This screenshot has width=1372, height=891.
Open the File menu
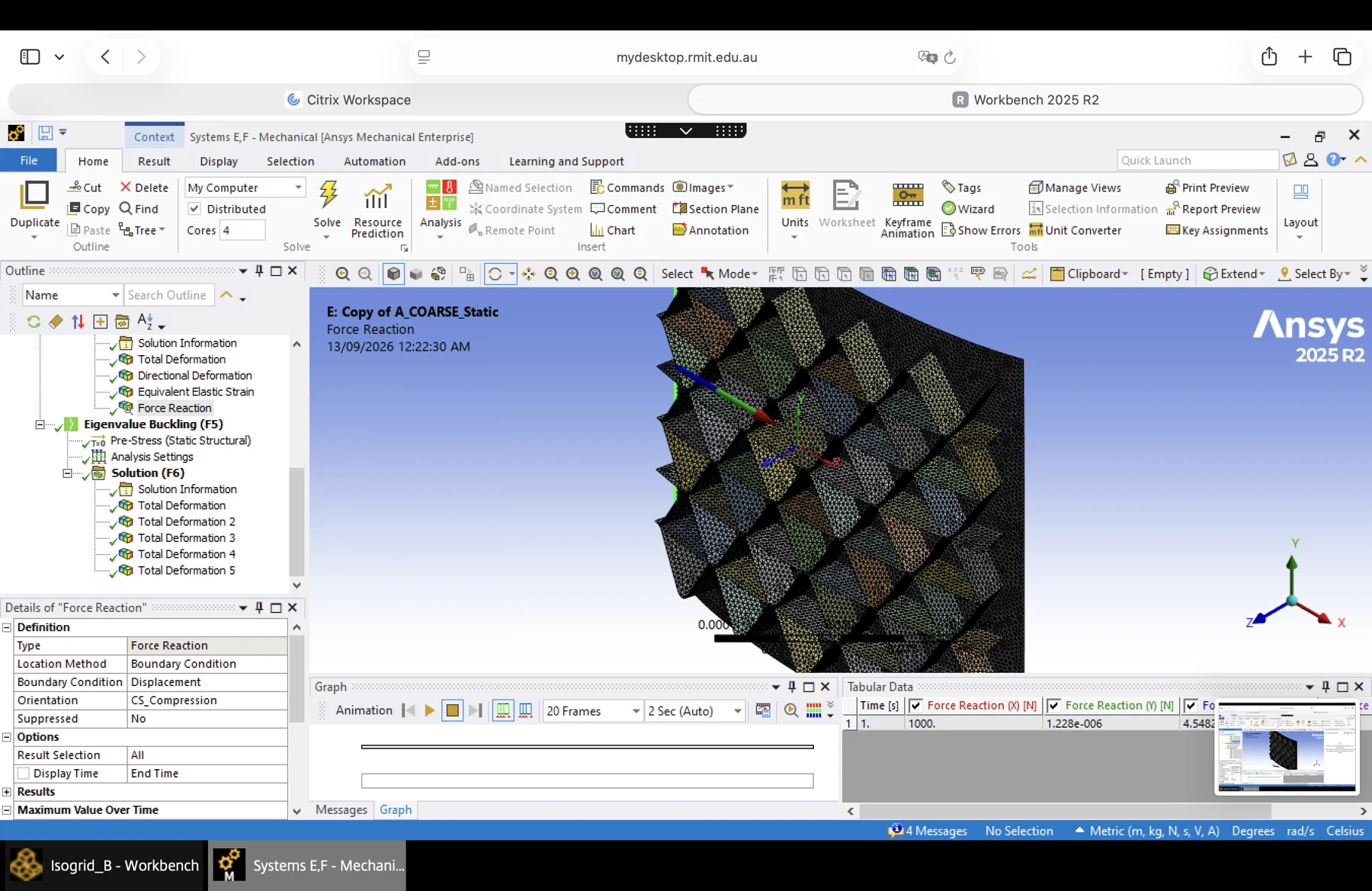(29, 161)
